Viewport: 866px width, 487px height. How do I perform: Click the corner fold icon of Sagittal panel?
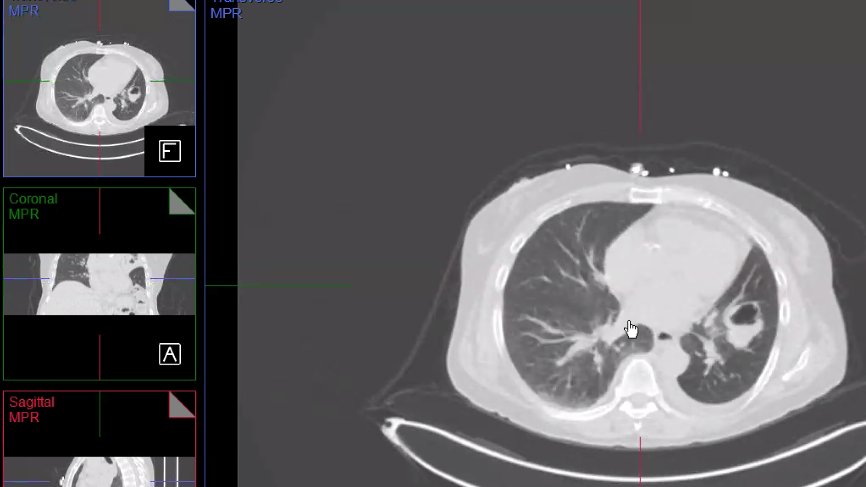click(x=182, y=405)
